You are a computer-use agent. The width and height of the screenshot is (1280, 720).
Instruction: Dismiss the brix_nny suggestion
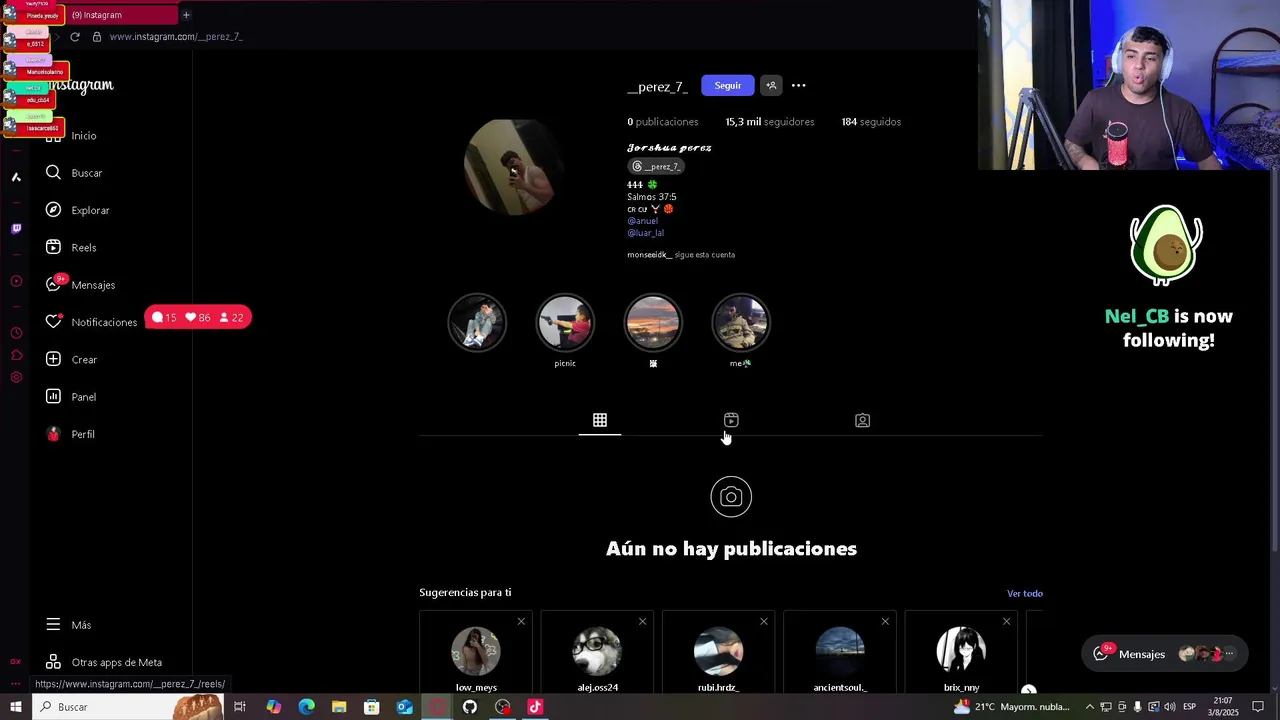click(x=1006, y=622)
